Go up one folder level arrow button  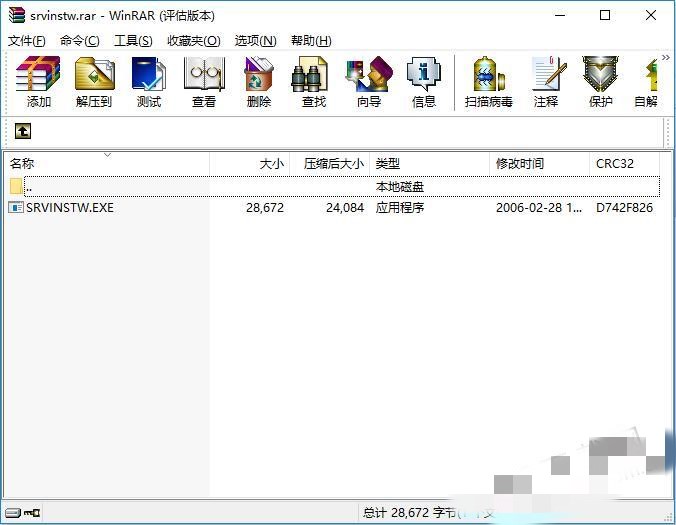pos(22,131)
